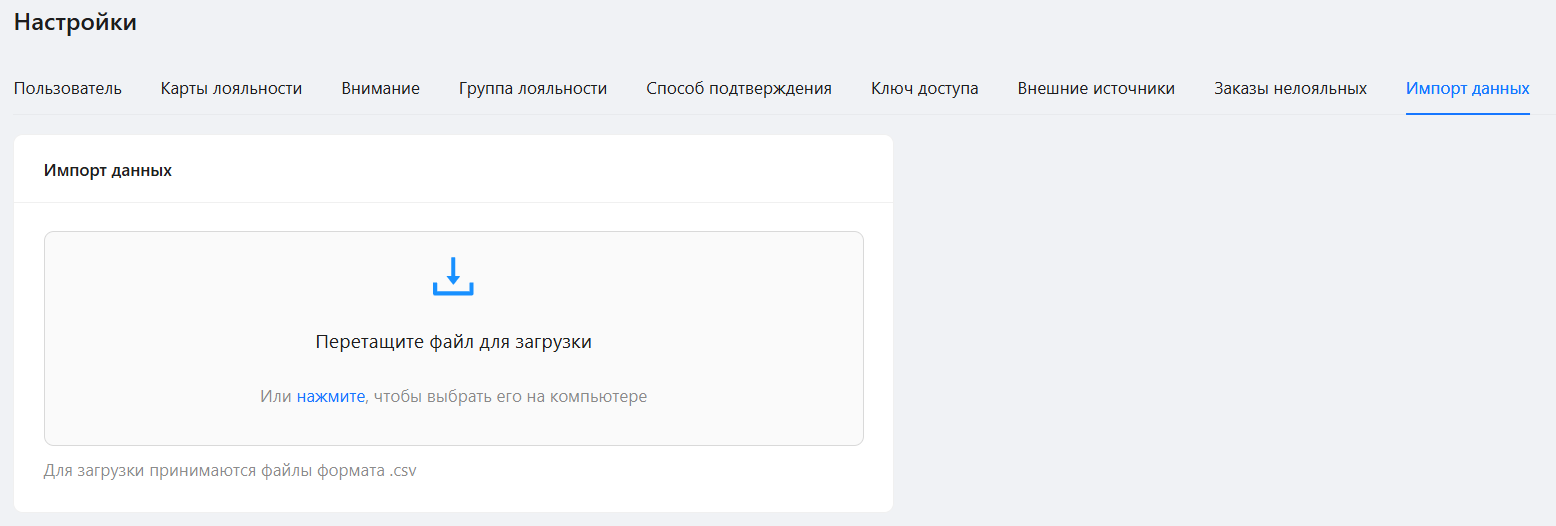
Task: Click the blue download arrow icon
Action: click(453, 276)
